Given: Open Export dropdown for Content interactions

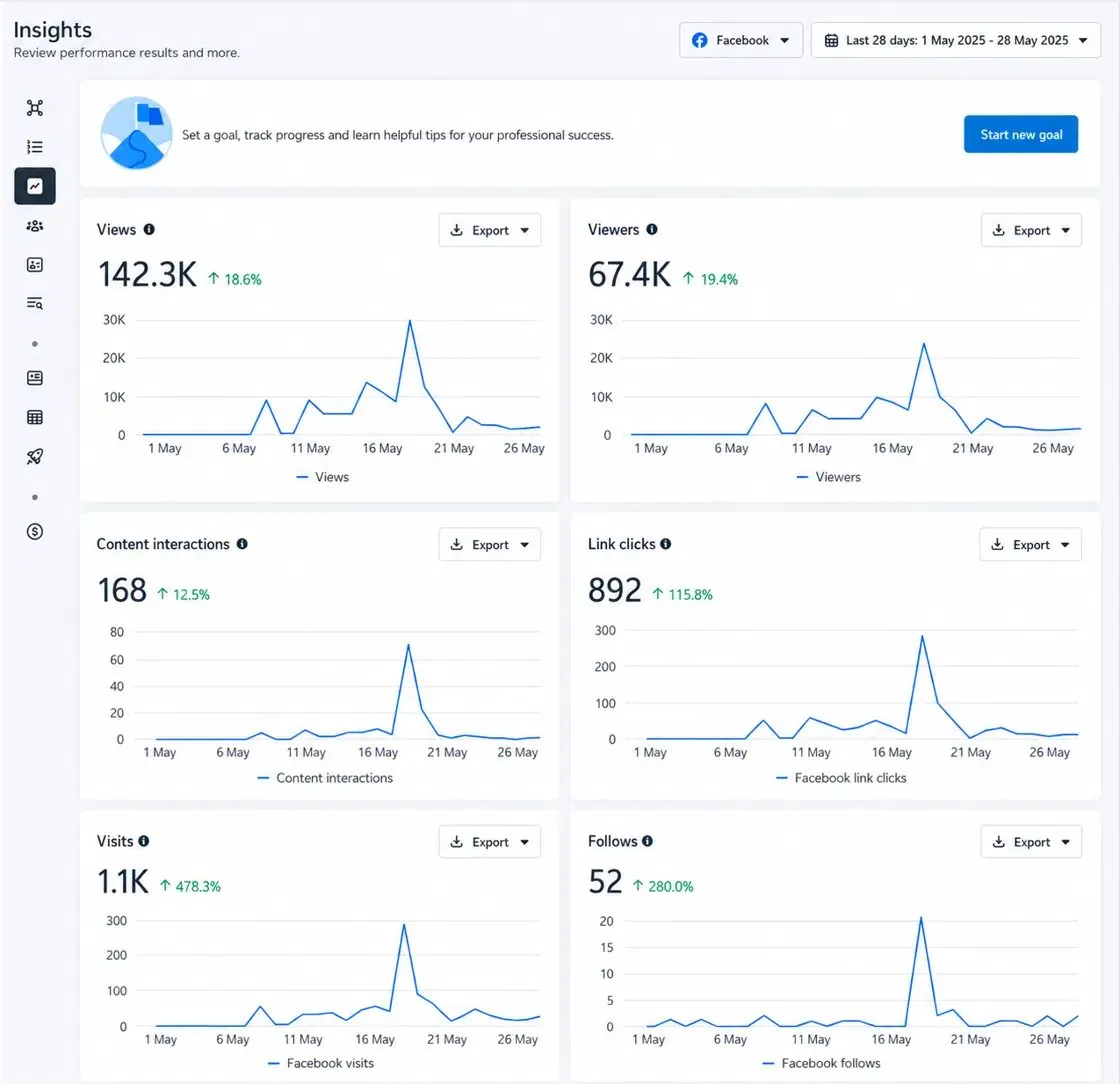Looking at the screenshot, I should tap(489, 544).
